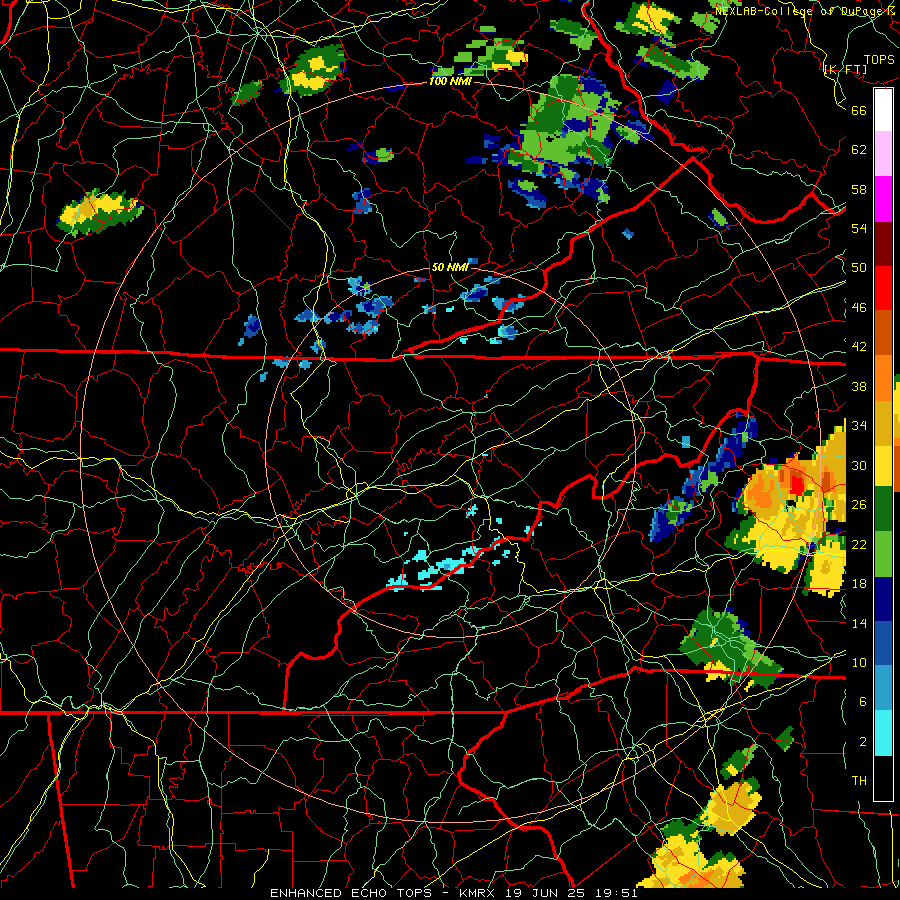900x900 pixels.
Task: Select the 14 legend value
Action: coord(859,623)
